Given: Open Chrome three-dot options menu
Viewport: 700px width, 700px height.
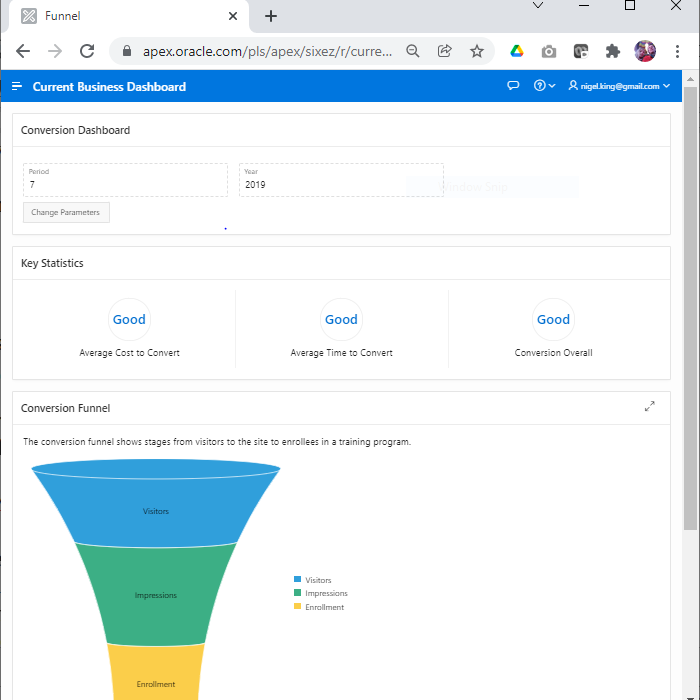Looking at the screenshot, I should point(677,51).
